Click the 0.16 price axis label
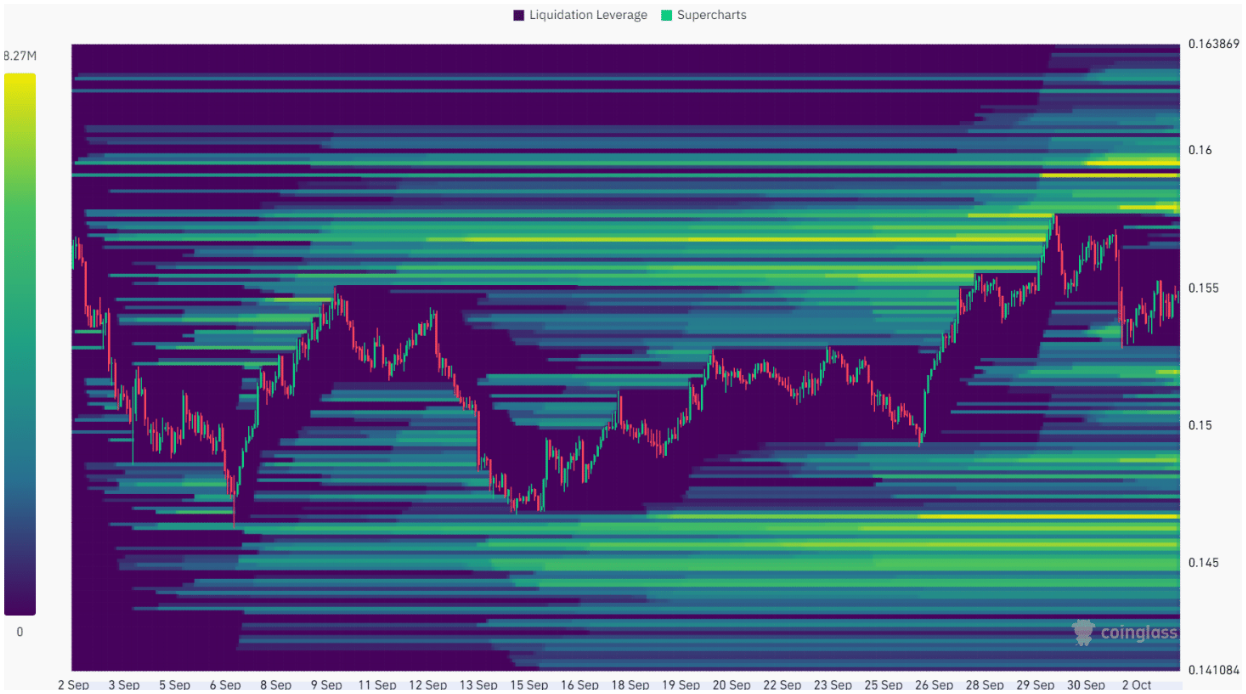Image resolution: width=1246 pixels, height=694 pixels. (1200, 150)
